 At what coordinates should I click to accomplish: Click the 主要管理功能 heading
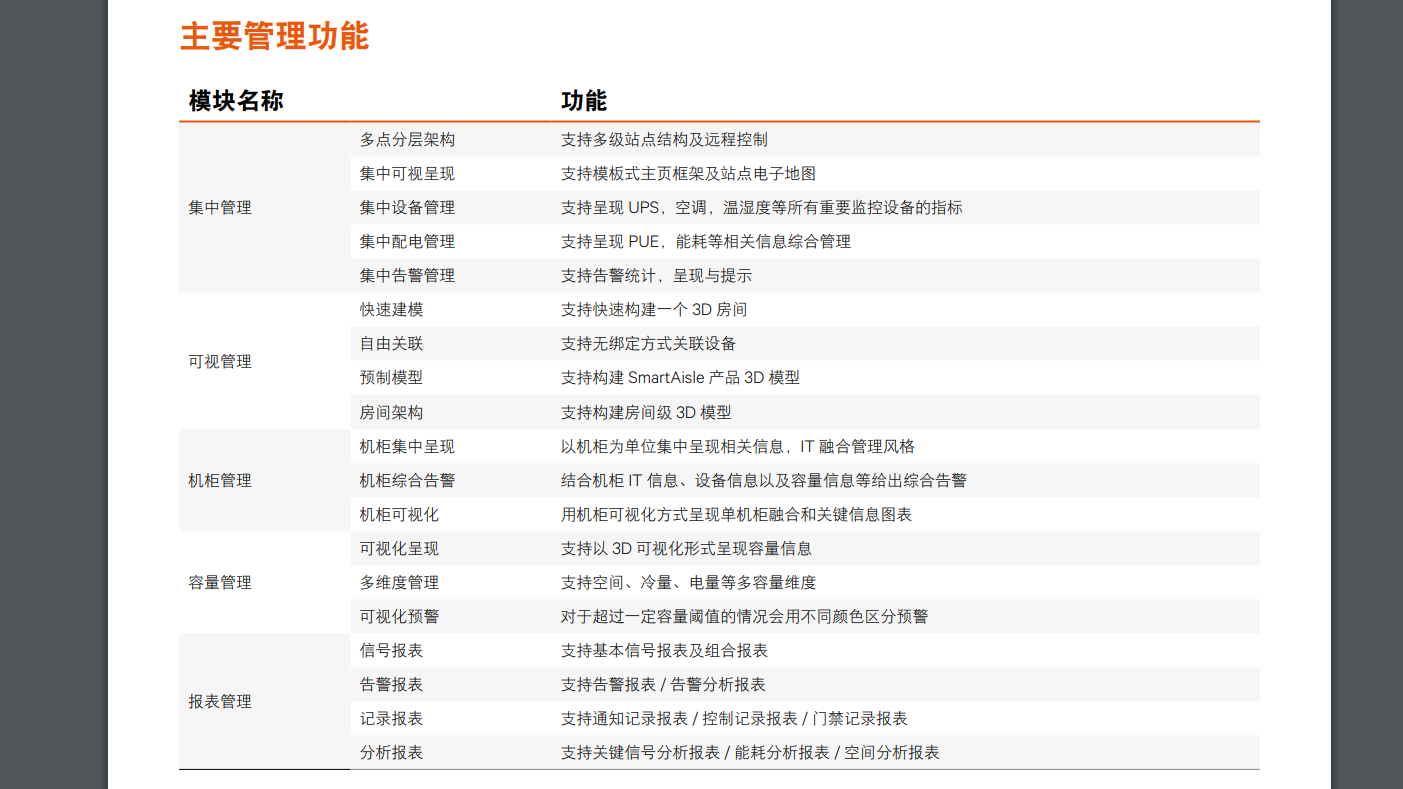273,36
